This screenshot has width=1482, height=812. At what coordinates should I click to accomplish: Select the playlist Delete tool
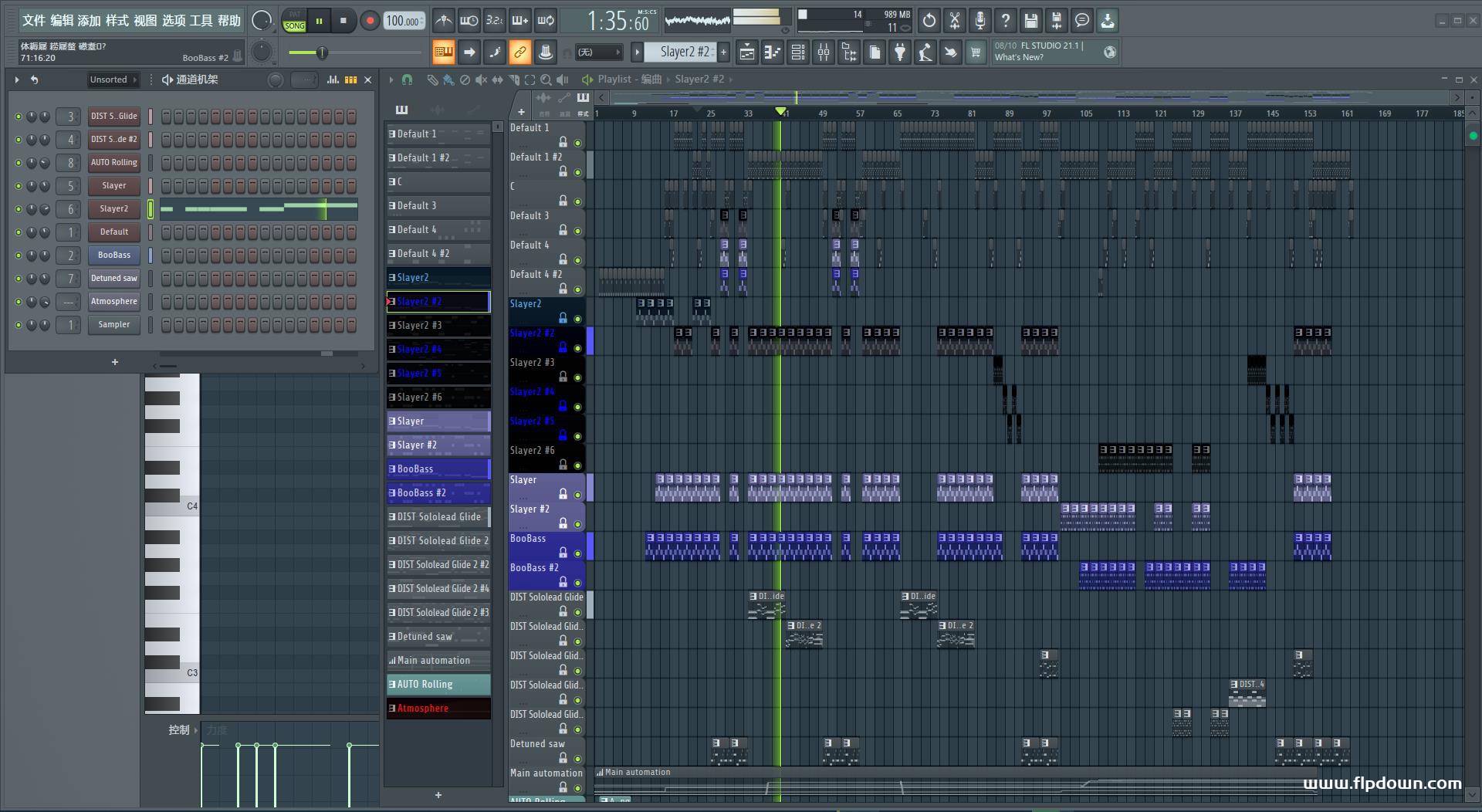tap(465, 80)
